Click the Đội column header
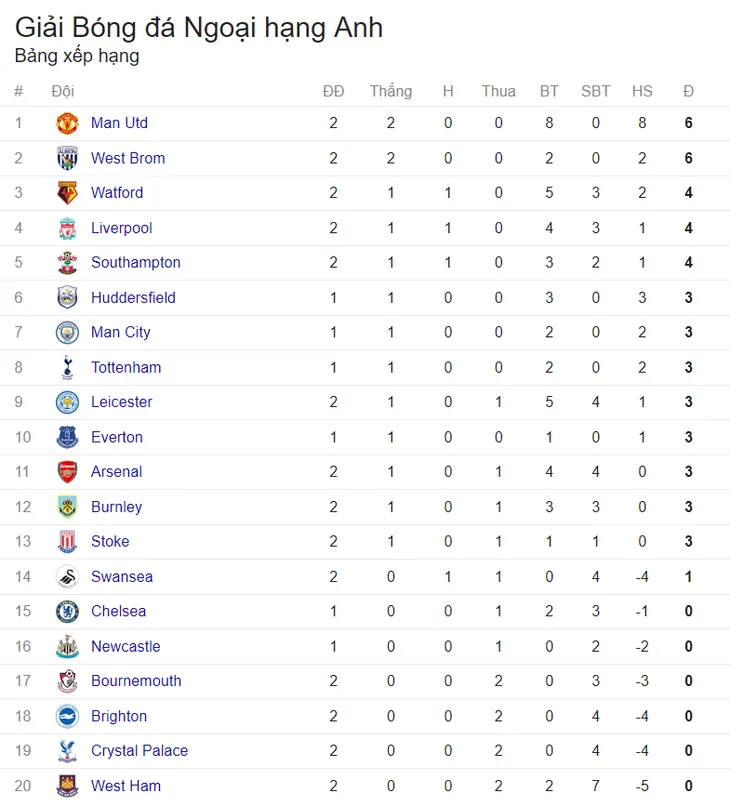The width and height of the screenshot is (730, 803). point(62,91)
